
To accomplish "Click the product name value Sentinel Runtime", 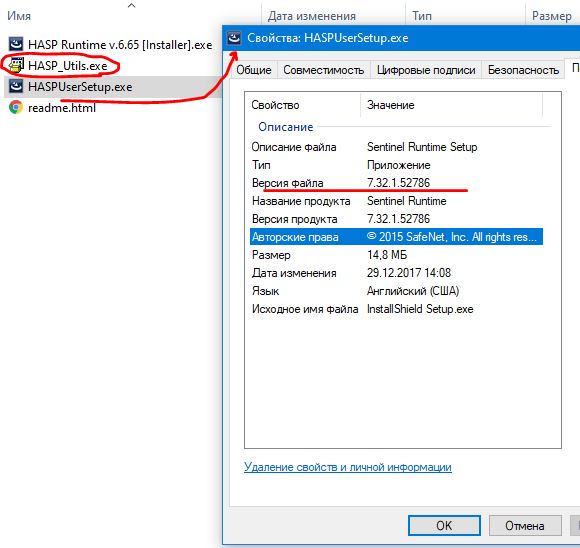I will (407, 201).
